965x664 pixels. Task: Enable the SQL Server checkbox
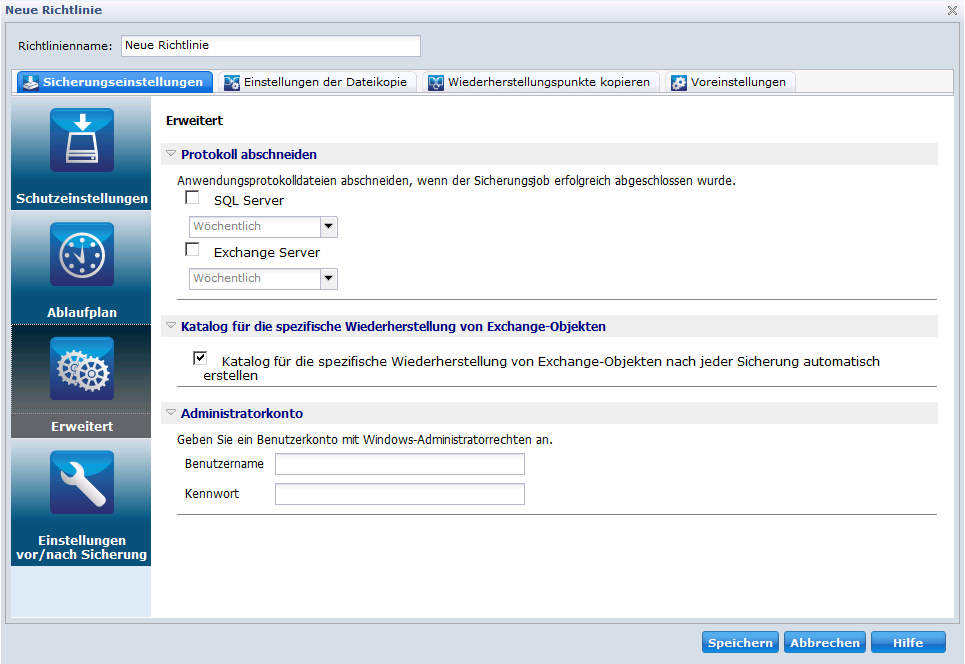[x=193, y=199]
